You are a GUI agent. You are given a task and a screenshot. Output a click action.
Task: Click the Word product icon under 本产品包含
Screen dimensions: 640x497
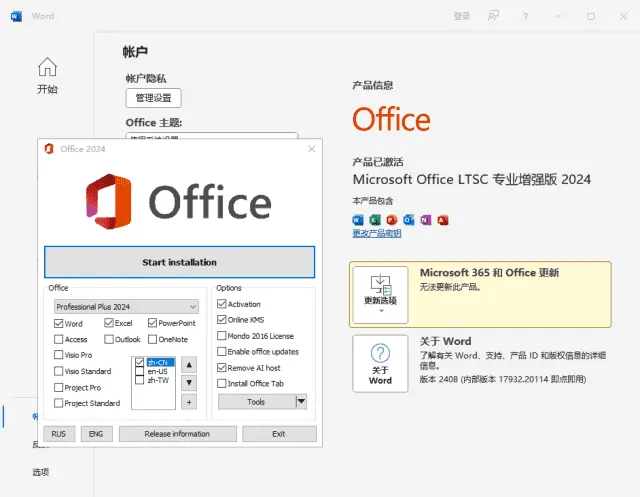point(358,220)
